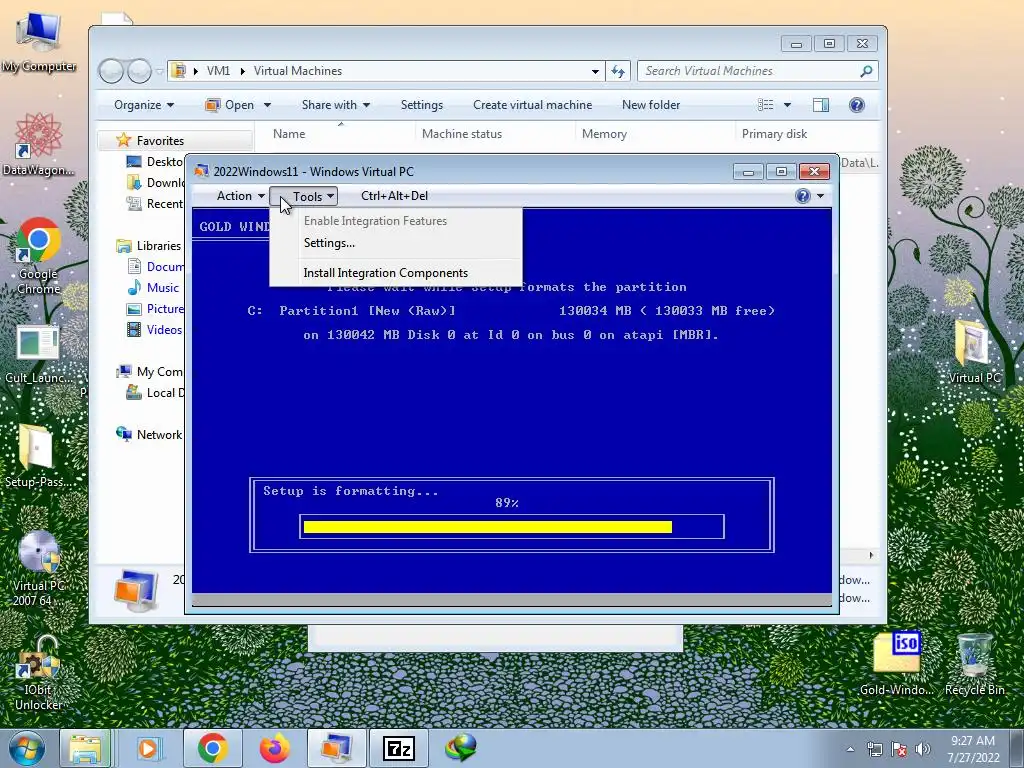Click the refresh button beside address bar

point(618,71)
